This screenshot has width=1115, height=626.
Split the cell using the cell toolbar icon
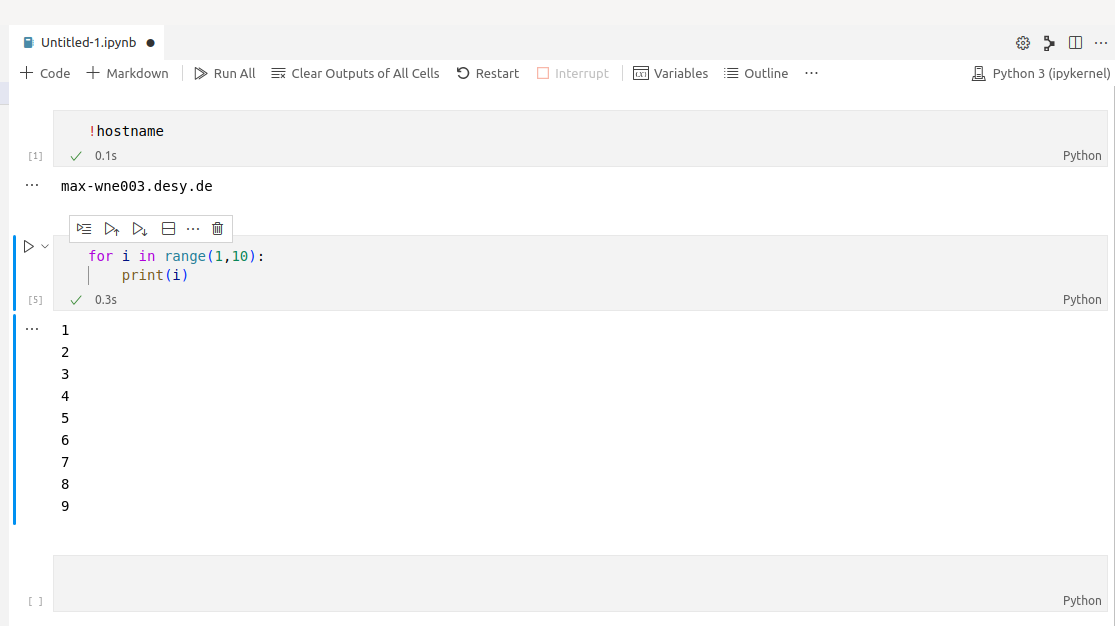168,229
